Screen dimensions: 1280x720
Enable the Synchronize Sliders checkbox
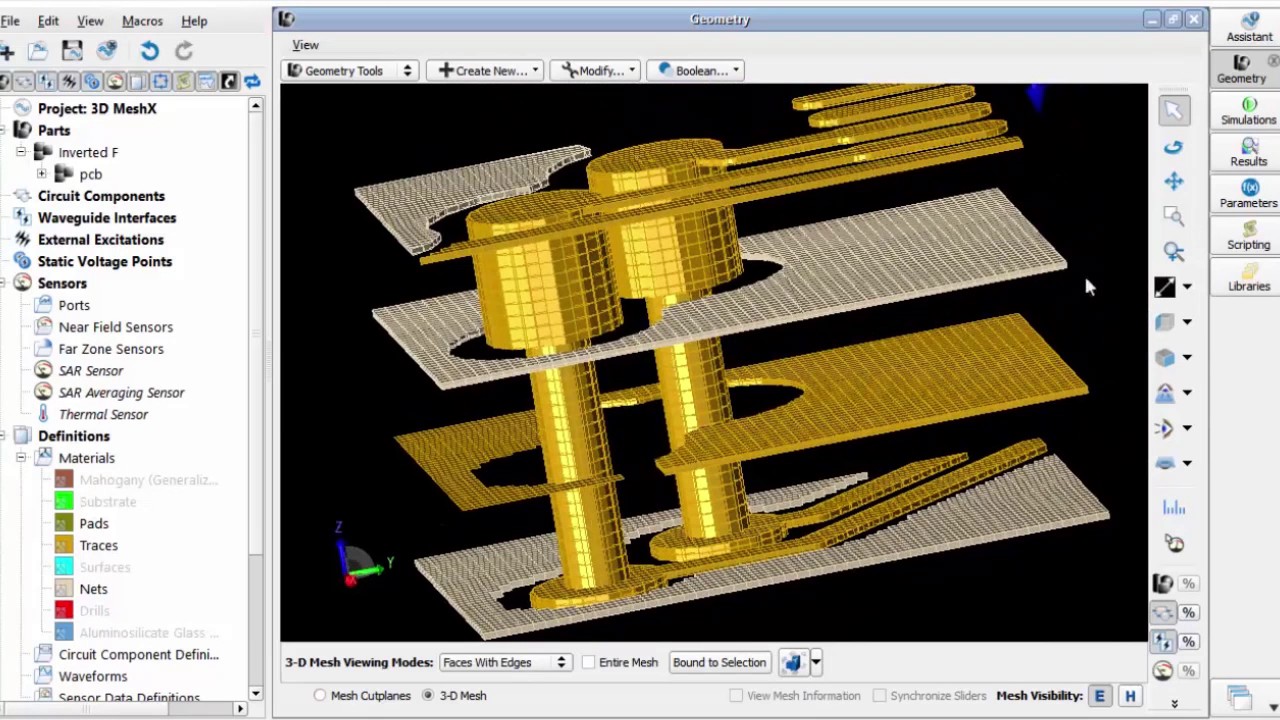(x=880, y=695)
